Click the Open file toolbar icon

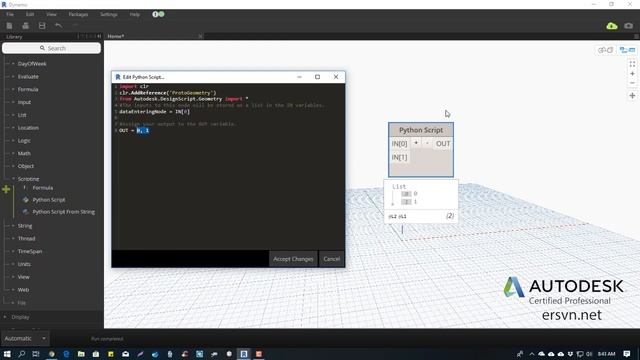[25, 26]
